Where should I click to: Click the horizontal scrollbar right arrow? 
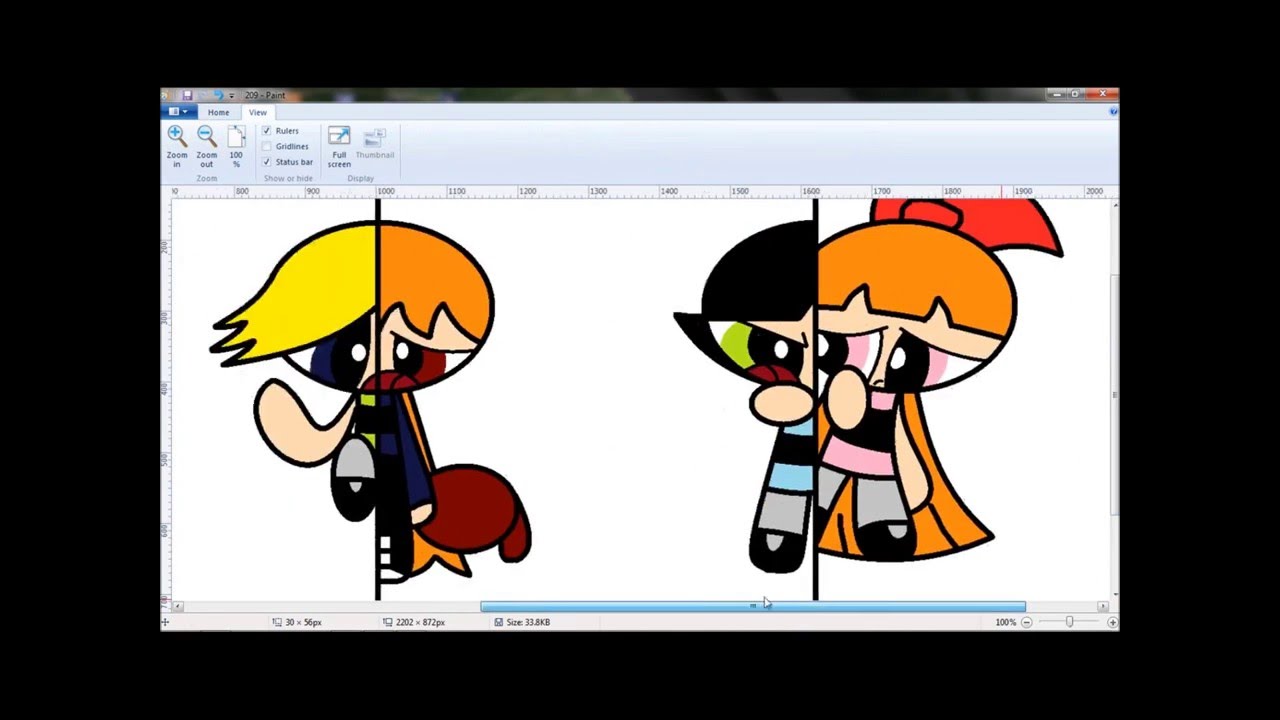tap(1103, 606)
